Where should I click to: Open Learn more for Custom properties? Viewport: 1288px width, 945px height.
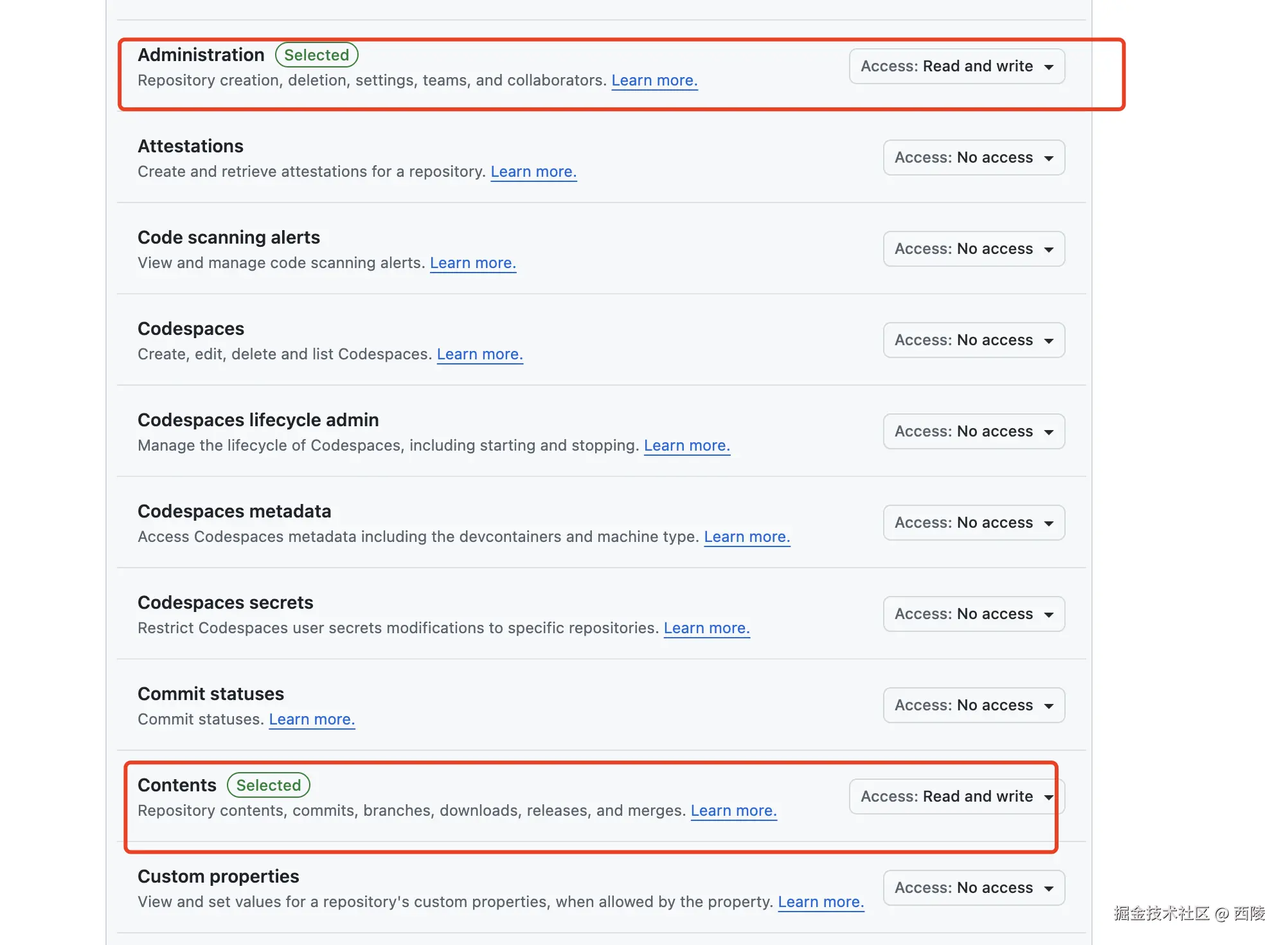coord(820,902)
